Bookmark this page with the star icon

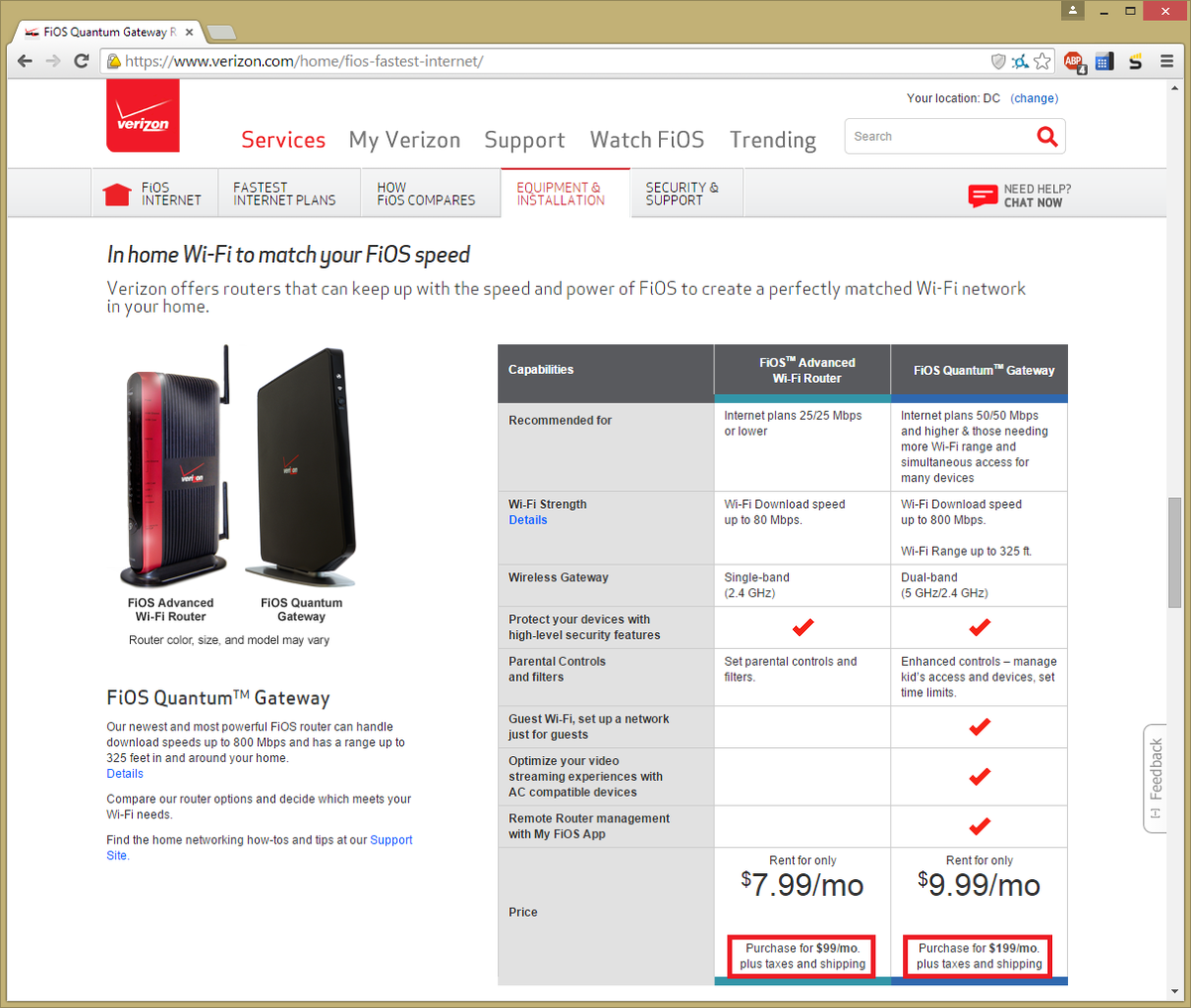(1042, 62)
